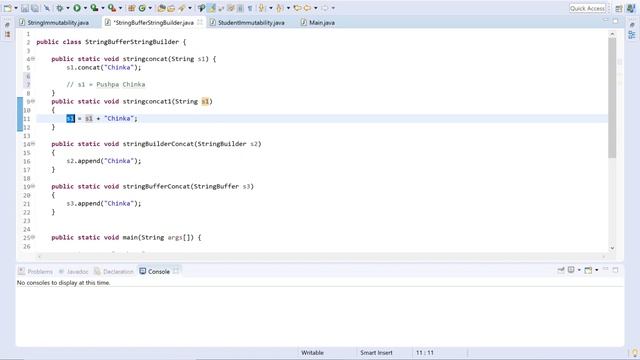The height and width of the screenshot is (360, 640).
Task: Click the New Java Class icon
Action: click(142, 8)
